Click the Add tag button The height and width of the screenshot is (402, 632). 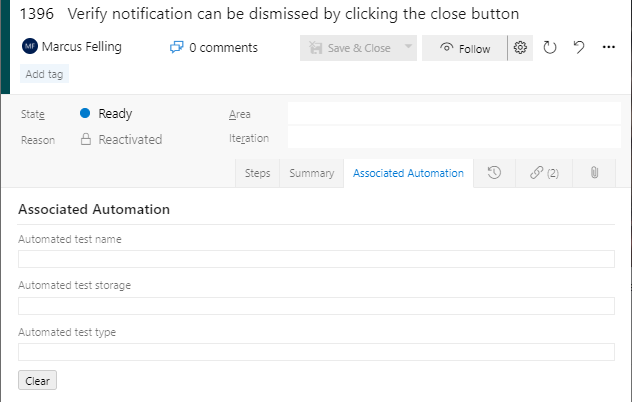pos(46,74)
